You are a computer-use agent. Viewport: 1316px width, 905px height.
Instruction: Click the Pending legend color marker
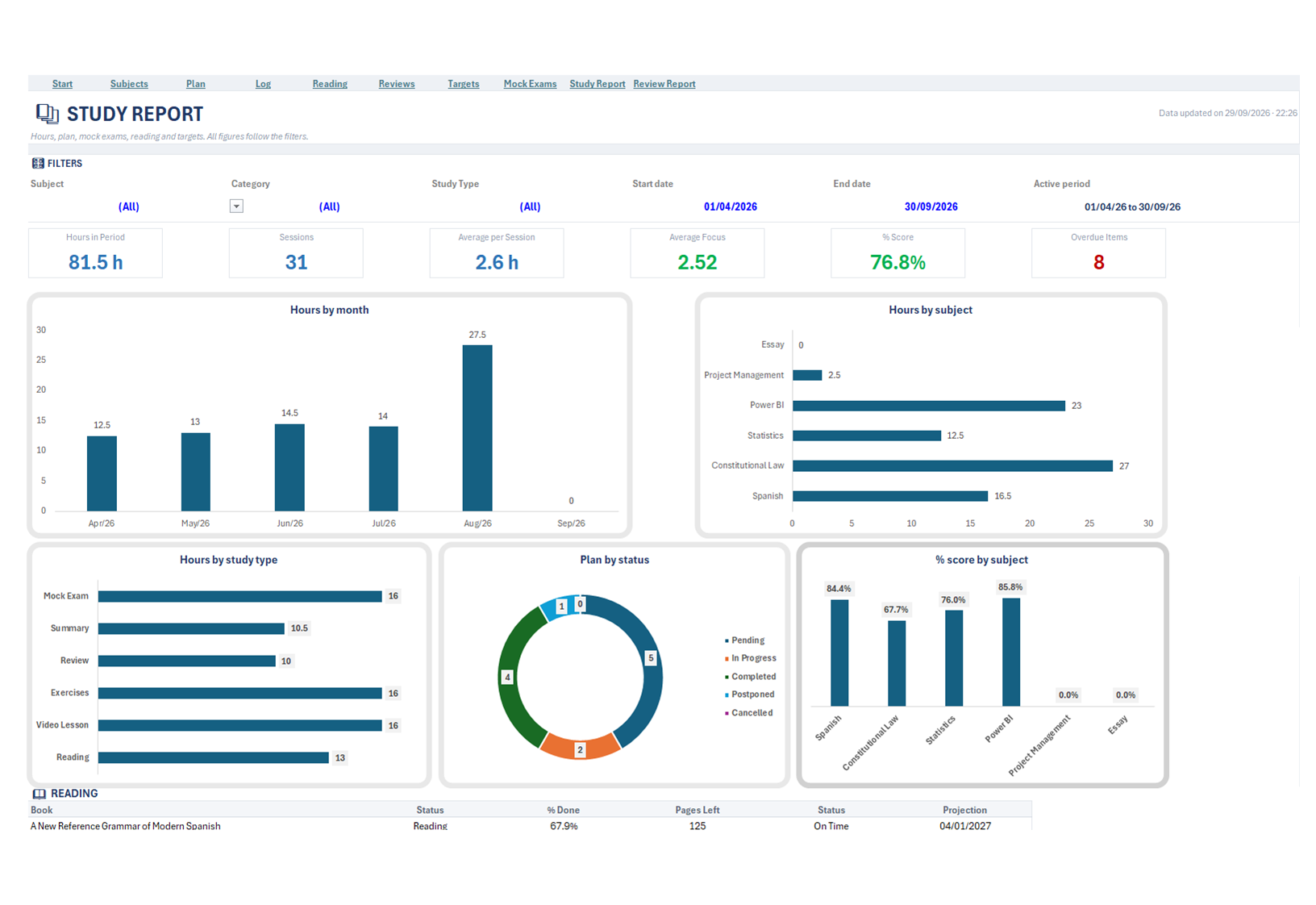pyautogui.click(x=727, y=640)
